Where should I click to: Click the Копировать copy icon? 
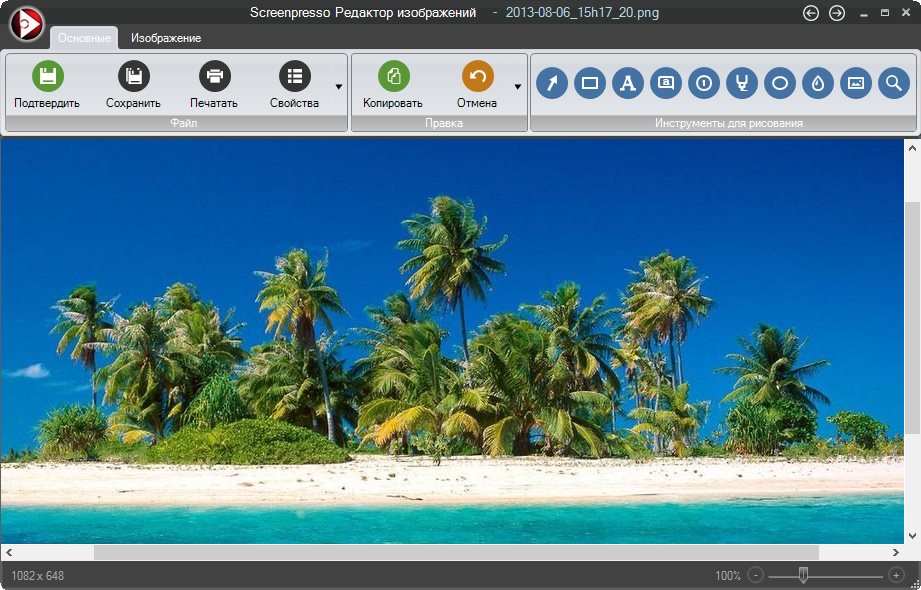pyautogui.click(x=394, y=76)
